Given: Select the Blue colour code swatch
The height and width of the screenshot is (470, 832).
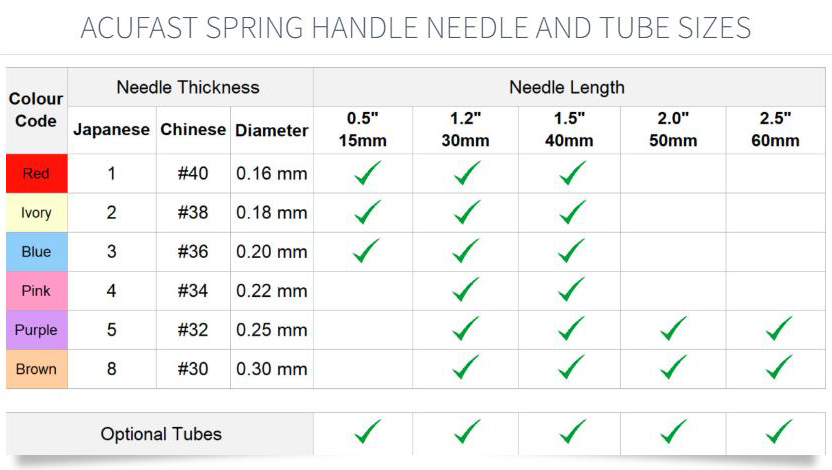Looking at the screenshot, I should (x=37, y=251).
